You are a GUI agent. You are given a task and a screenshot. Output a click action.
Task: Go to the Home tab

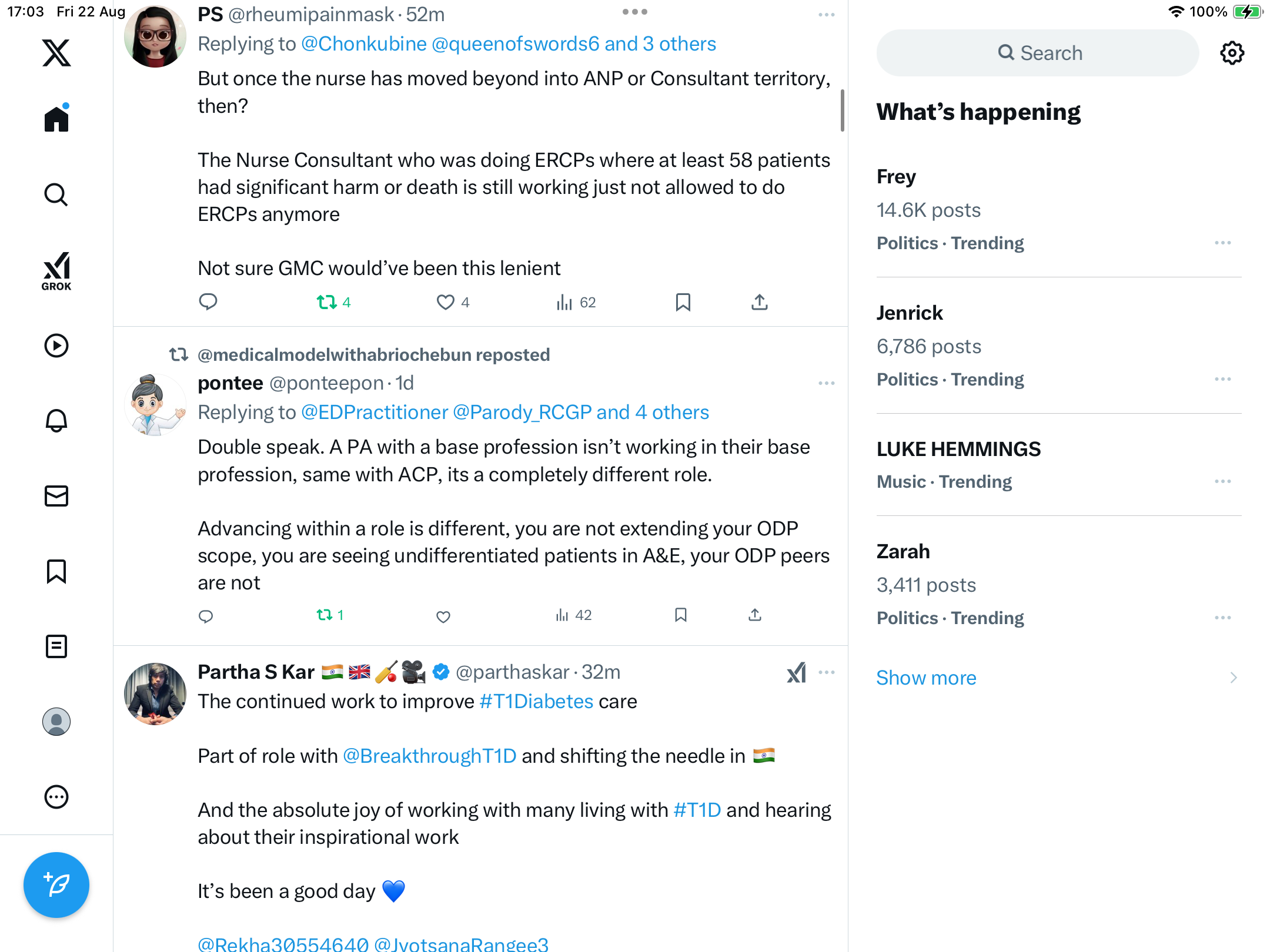coord(56,119)
